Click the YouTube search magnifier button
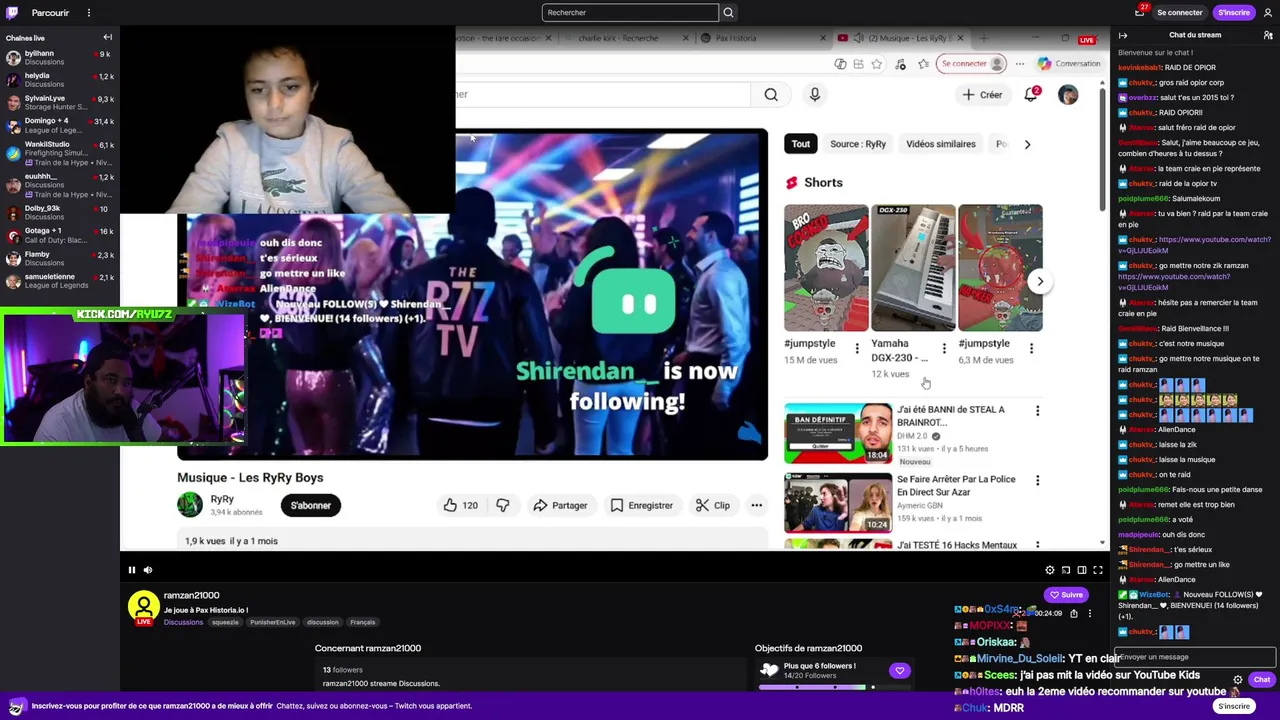This screenshot has height=720, width=1280. point(771,94)
